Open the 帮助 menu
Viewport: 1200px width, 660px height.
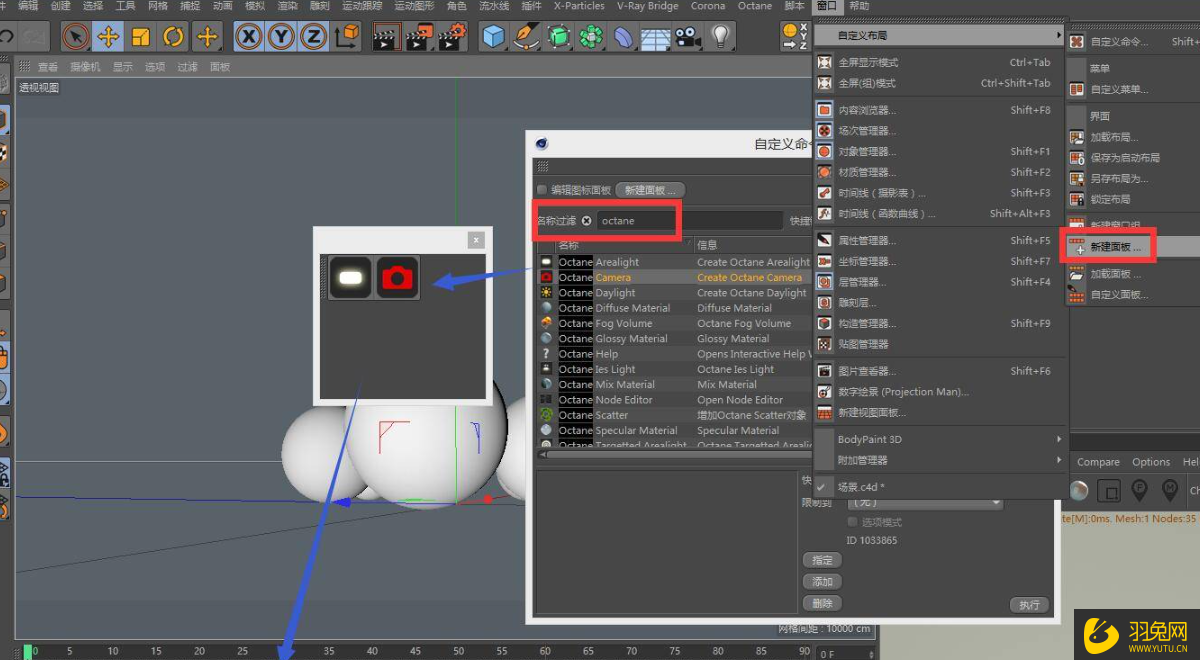[x=859, y=6]
